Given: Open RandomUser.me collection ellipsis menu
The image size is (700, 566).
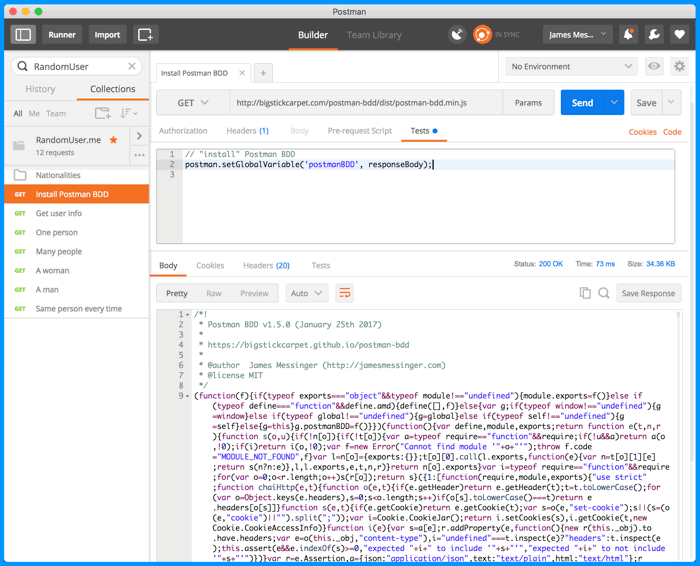Looking at the screenshot, I should pyautogui.click(x=139, y=155).
